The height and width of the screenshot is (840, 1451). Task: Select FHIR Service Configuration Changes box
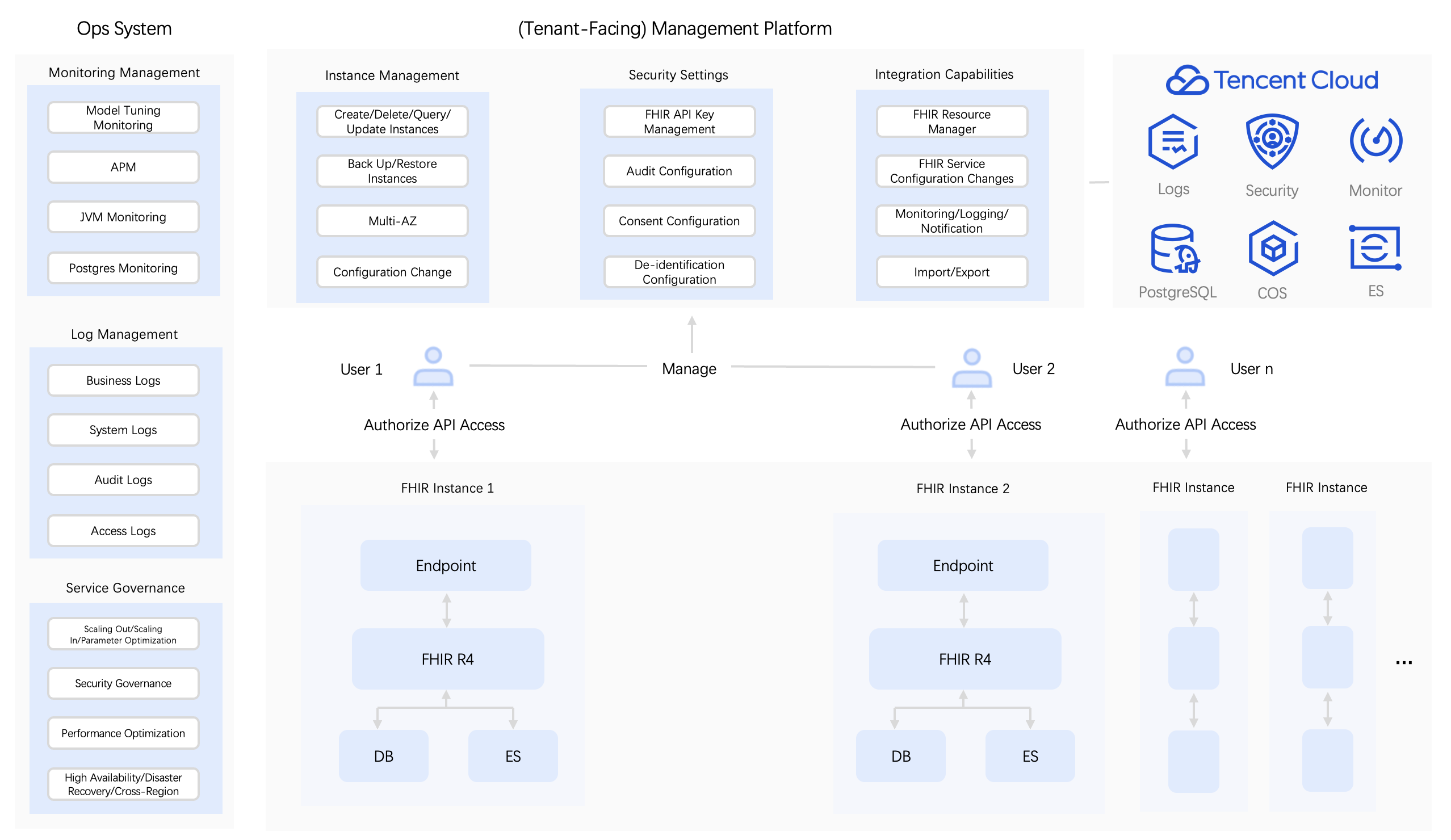tap(952, 171)
